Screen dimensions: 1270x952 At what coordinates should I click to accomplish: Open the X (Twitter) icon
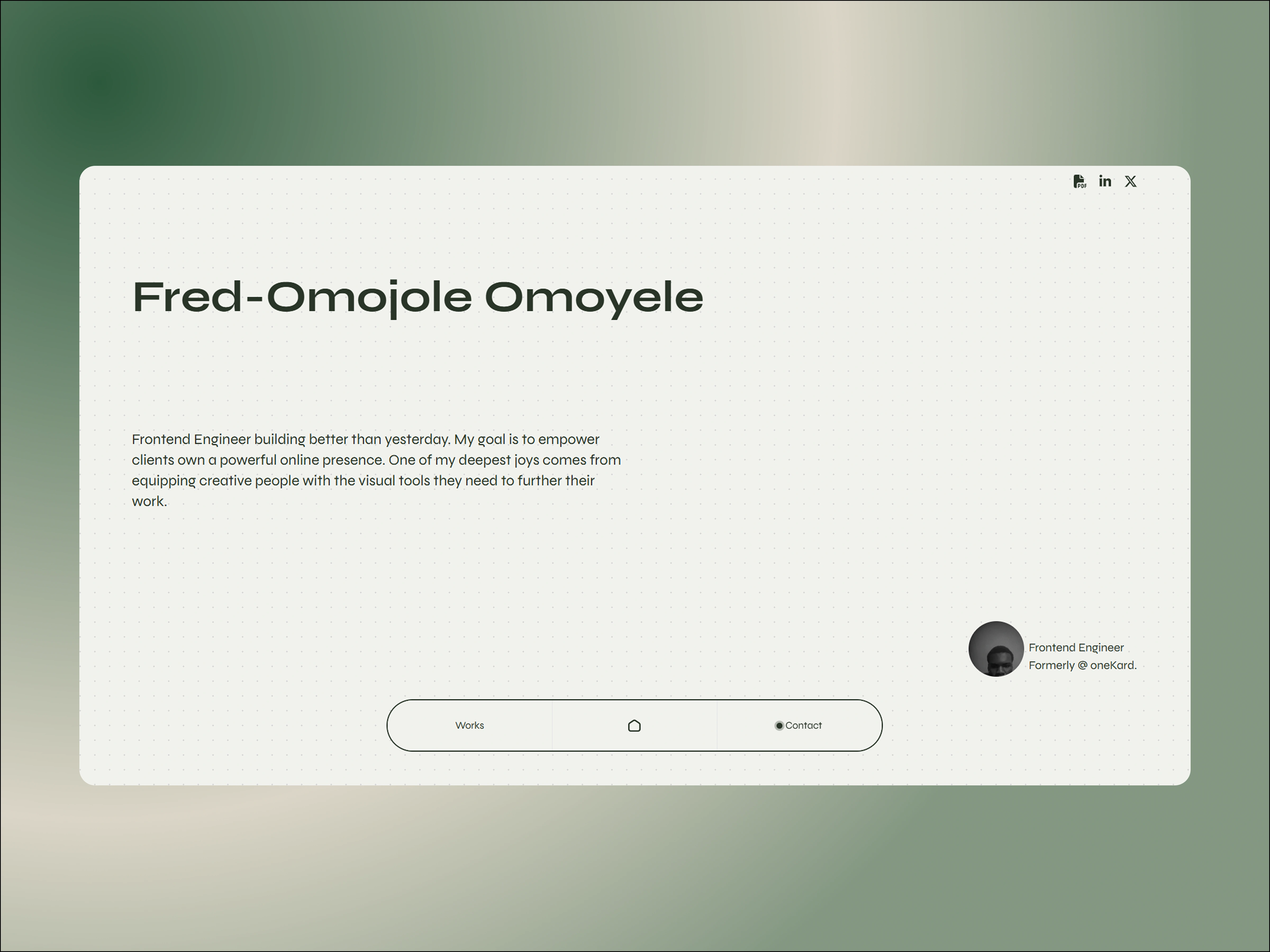[x=1131, y=181]
